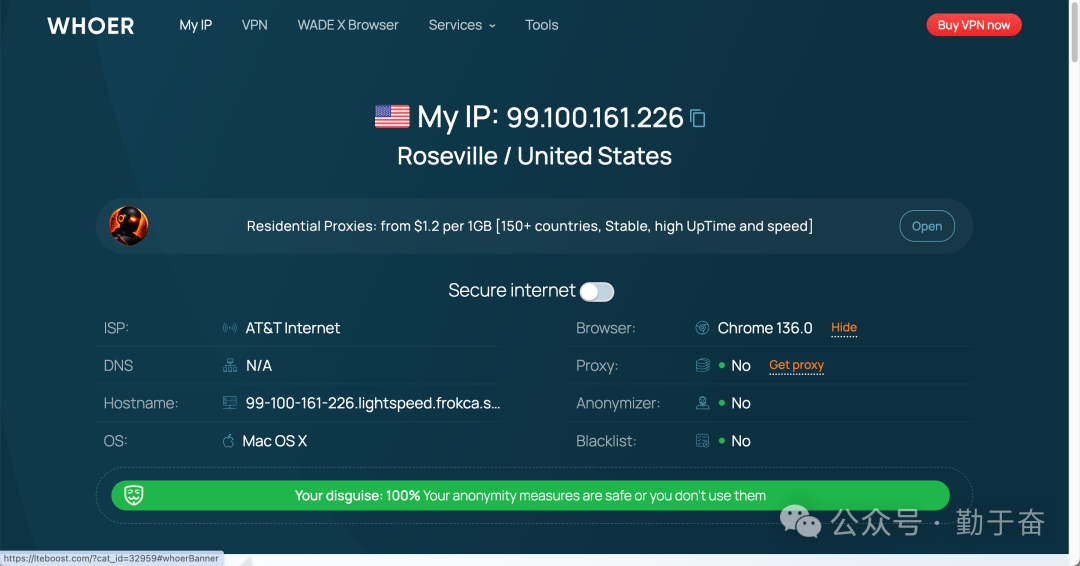Image resolution: width=1080 pixels, height=566 pixels.
Task: Click the disguise mask shield icon
Action: 134,495
